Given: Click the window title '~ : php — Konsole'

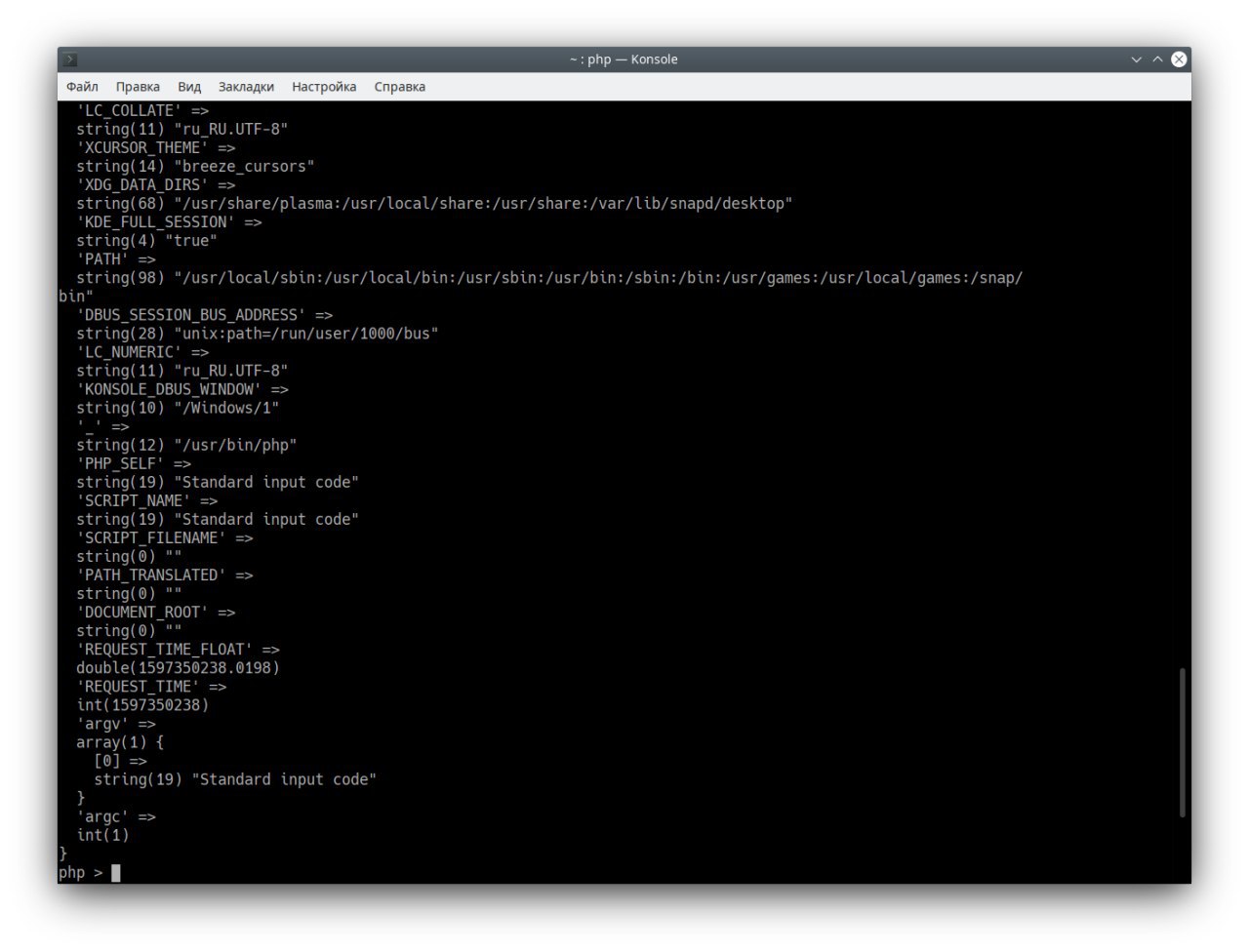Looking at the screenshot, I should click(624, 59).
